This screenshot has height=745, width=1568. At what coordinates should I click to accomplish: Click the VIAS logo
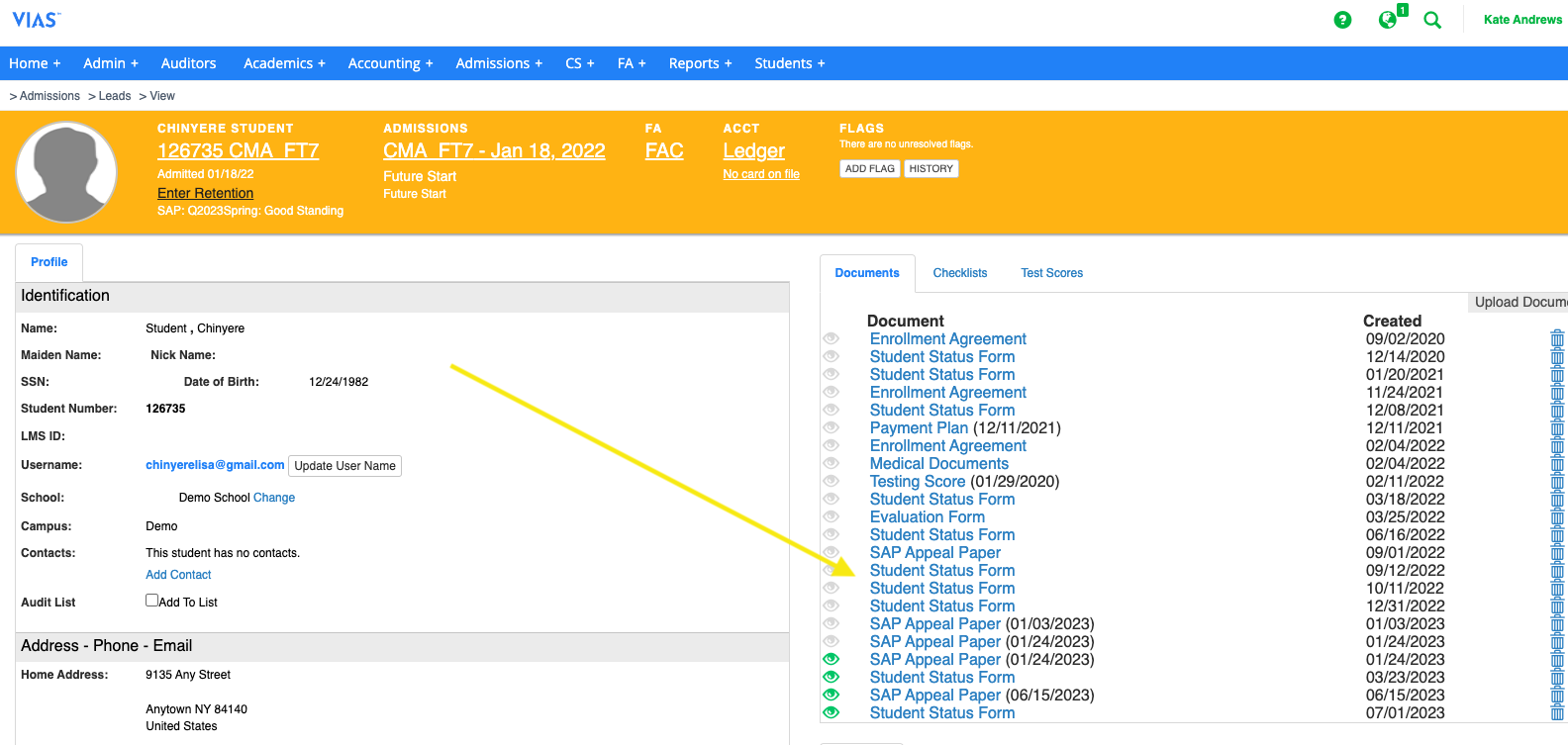[x=36, y=20]
